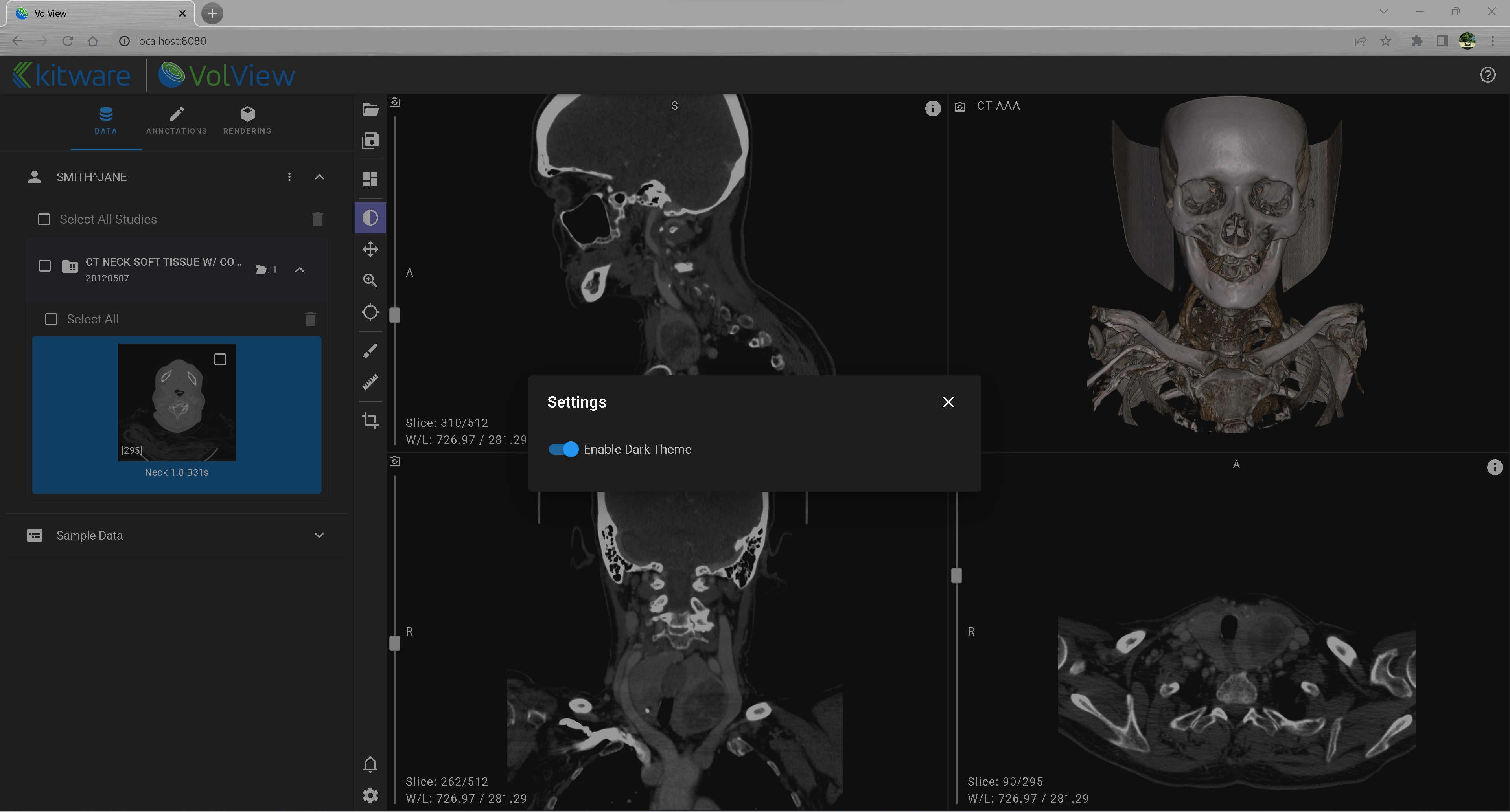Check Select All Studies checkbox
The width and height of the screenshot is (1510, 812).
[44, 219]
